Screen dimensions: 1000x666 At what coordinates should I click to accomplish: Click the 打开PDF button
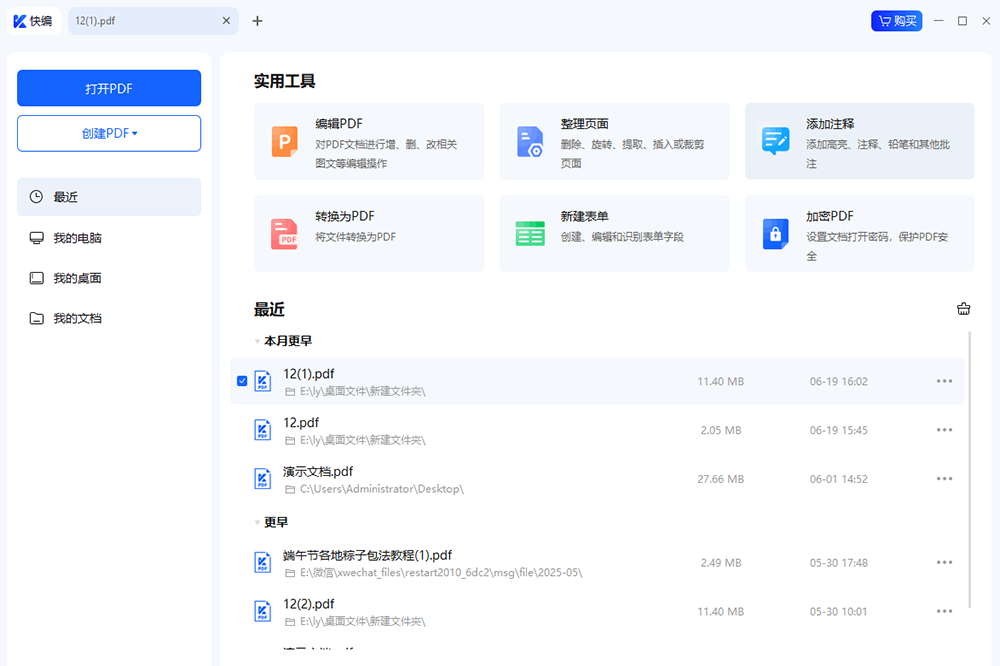[109, 88]
